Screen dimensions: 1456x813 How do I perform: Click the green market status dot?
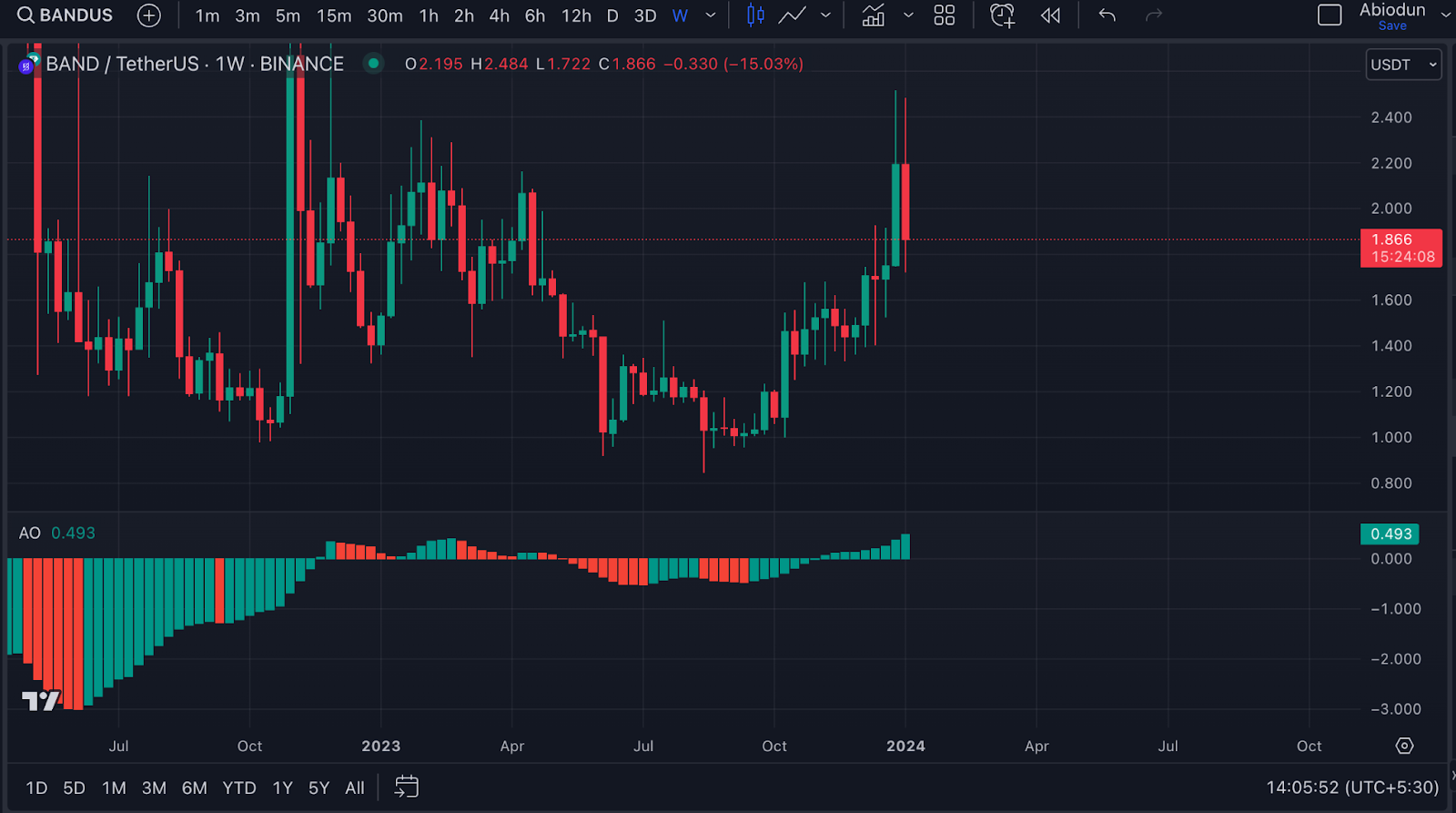pos(373,64)
